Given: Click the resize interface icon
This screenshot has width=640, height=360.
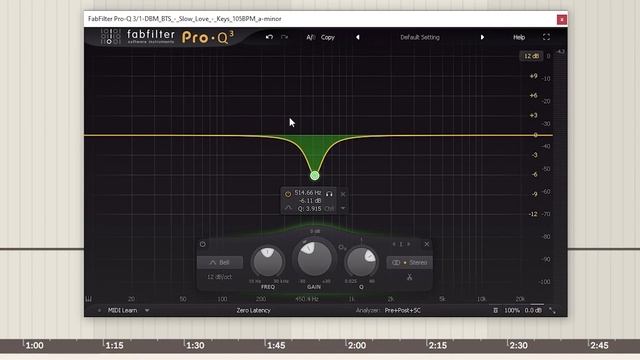Looking at the screenshot, I should click(x=552, y=311).
